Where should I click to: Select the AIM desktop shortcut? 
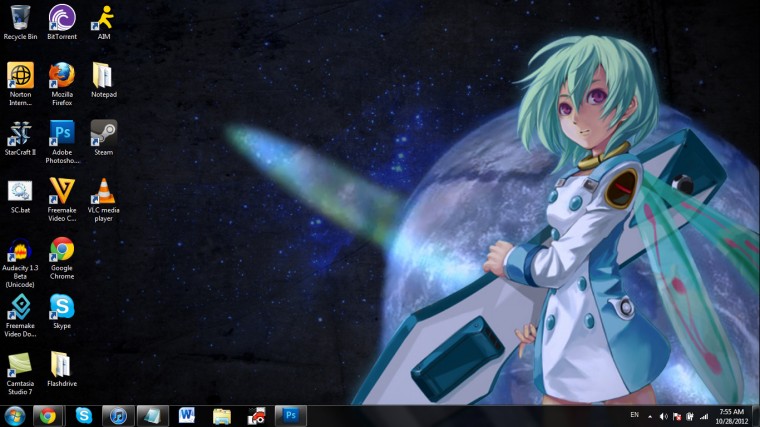click(x=104, y=22)
